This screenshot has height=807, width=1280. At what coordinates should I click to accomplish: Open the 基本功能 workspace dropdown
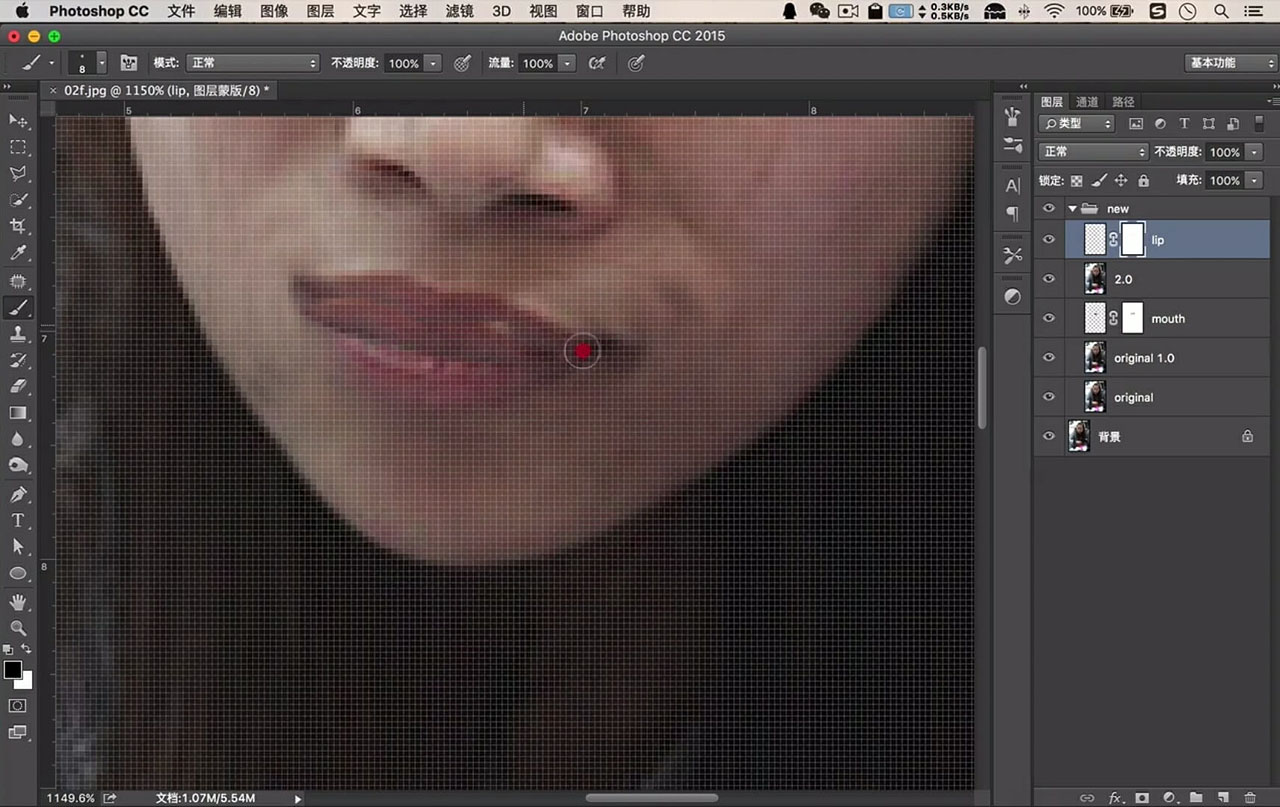[1229, 63]
